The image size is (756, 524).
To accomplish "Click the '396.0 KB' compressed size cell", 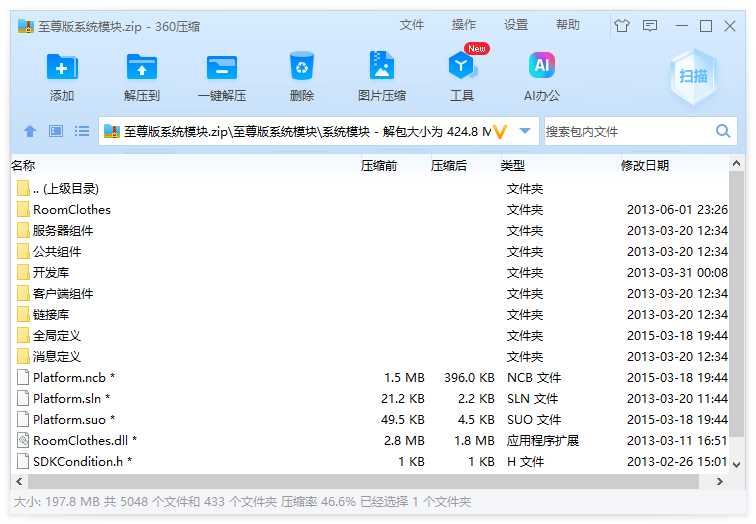I will (x=469, y=377).
